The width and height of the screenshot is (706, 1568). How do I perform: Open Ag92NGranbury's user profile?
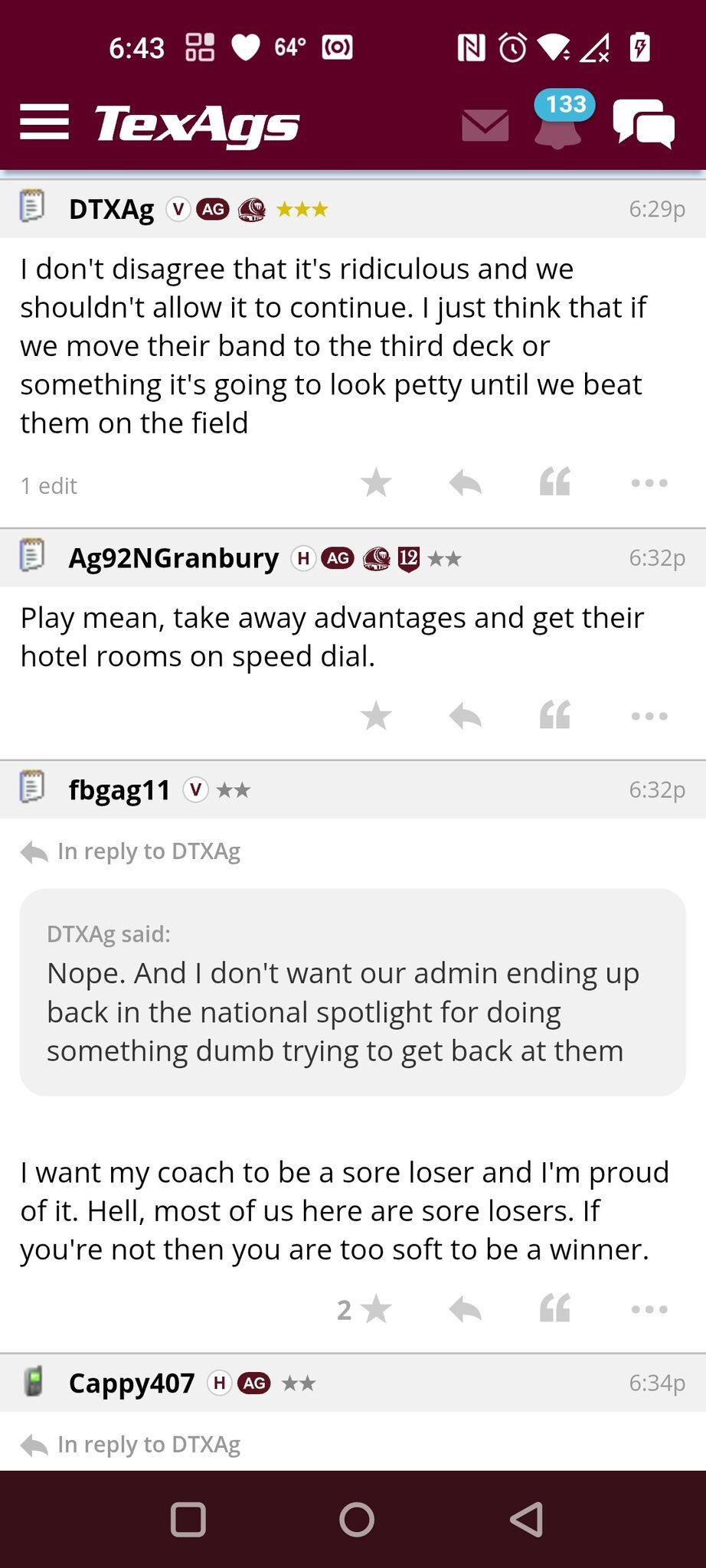[x=173, y=558]
